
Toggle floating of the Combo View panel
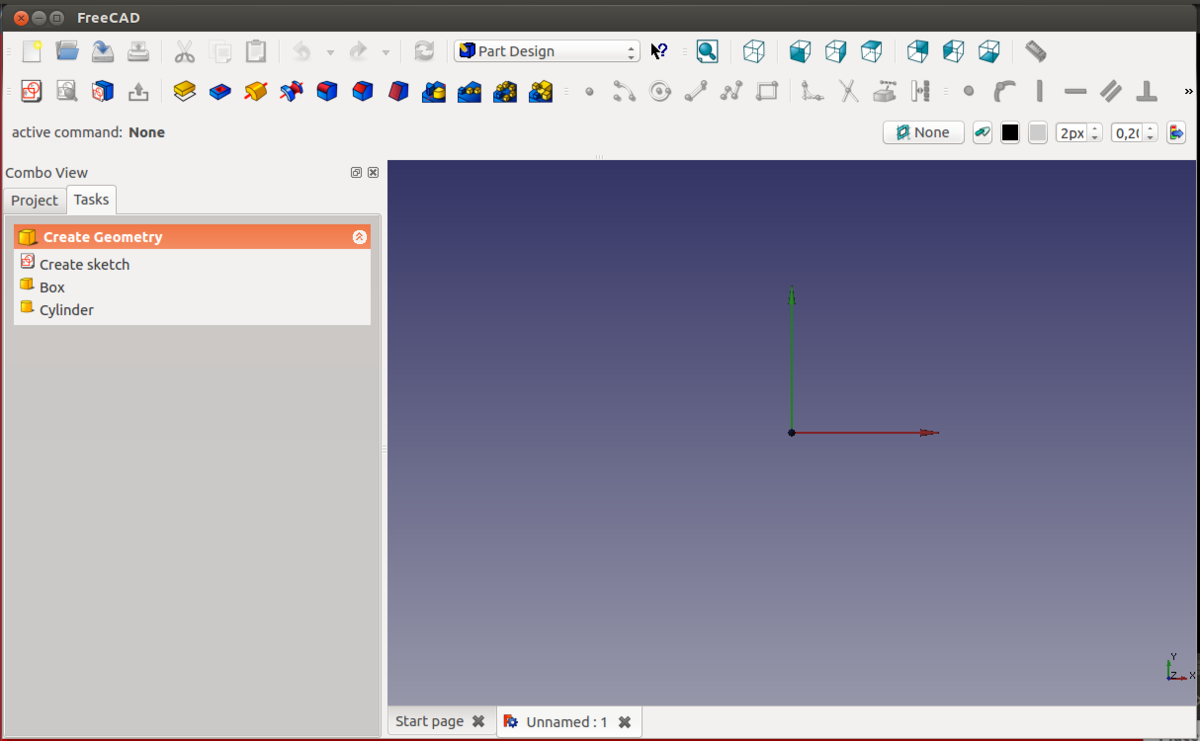356,173
